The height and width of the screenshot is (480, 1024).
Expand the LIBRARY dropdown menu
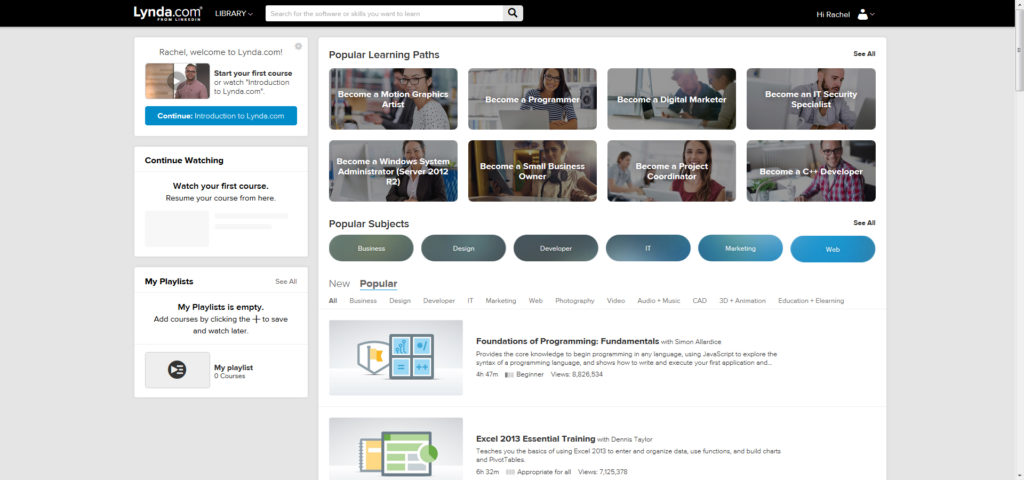point(234,14)
